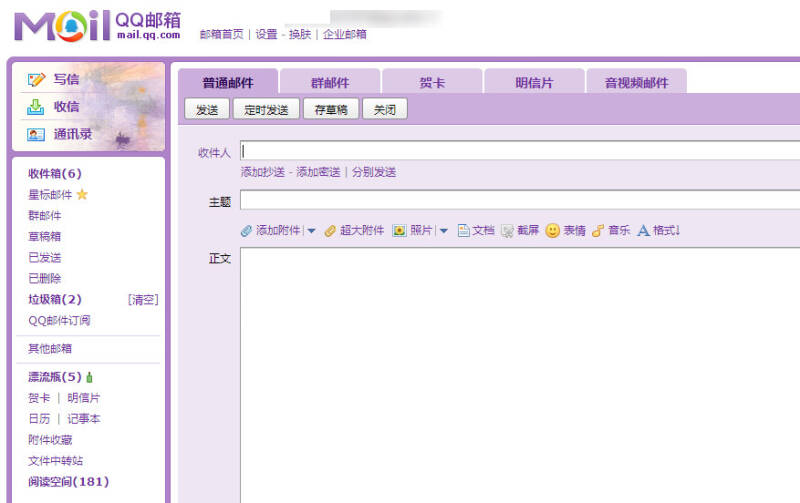Click the green bottle icon beside 漂流瓶
The image size is (800, 503).
[x=90, y=378]
